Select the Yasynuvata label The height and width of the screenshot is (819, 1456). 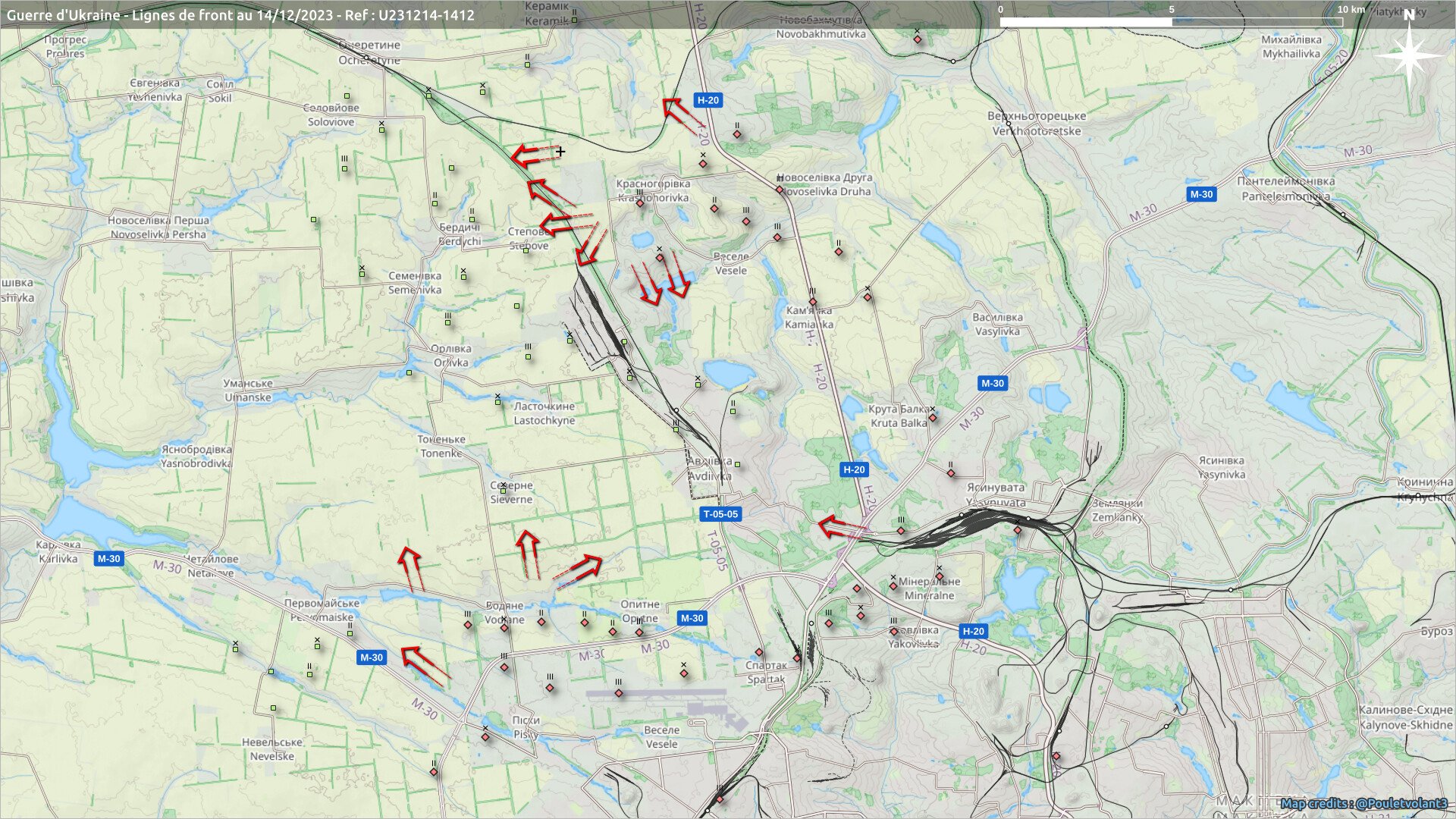click(x=995, y=494)
